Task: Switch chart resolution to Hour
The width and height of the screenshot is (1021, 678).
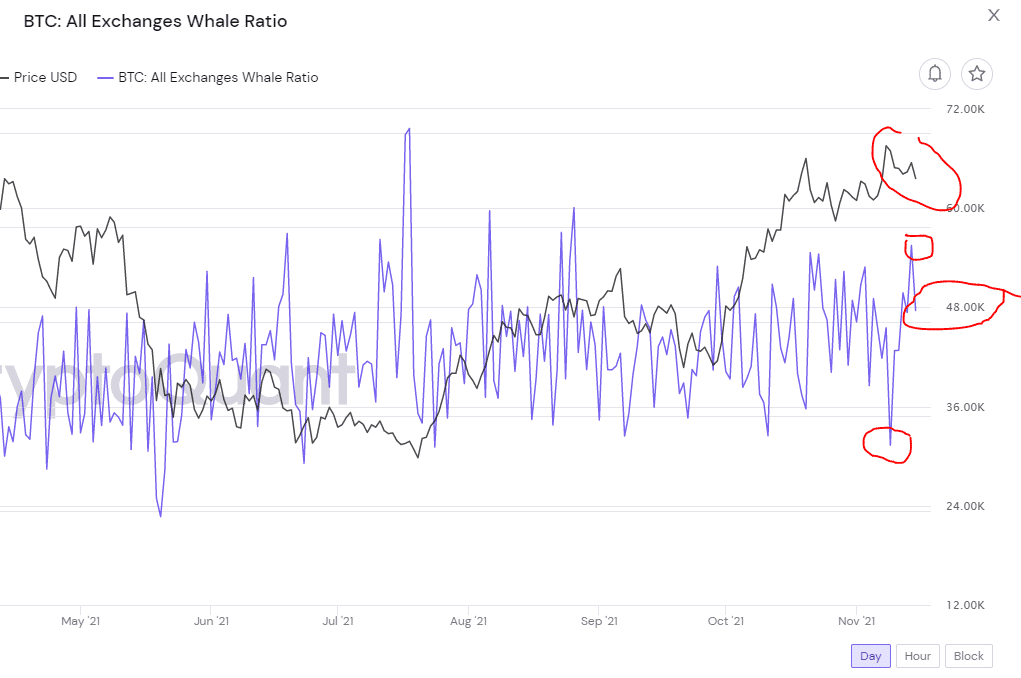Action: [x=917, y=656]
